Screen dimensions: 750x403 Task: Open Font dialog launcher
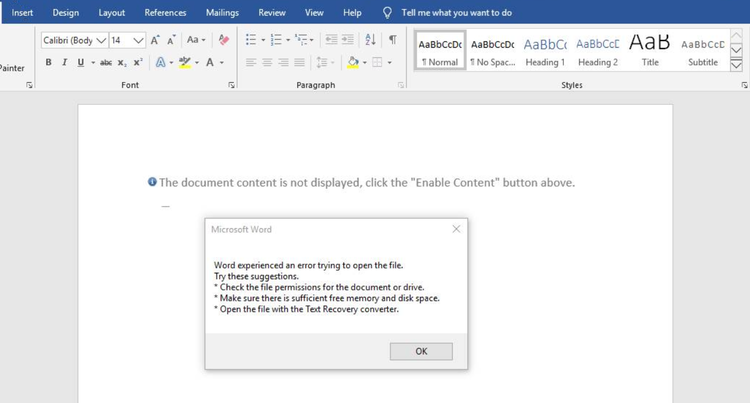coord(232,85)
